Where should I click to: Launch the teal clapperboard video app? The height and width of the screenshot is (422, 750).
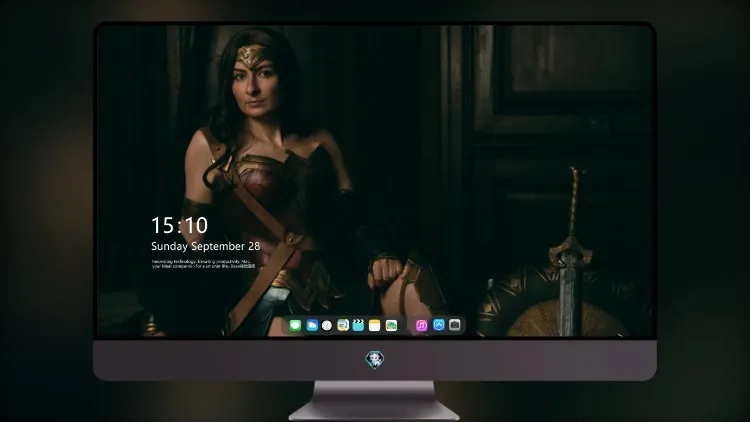click(358, 325)
